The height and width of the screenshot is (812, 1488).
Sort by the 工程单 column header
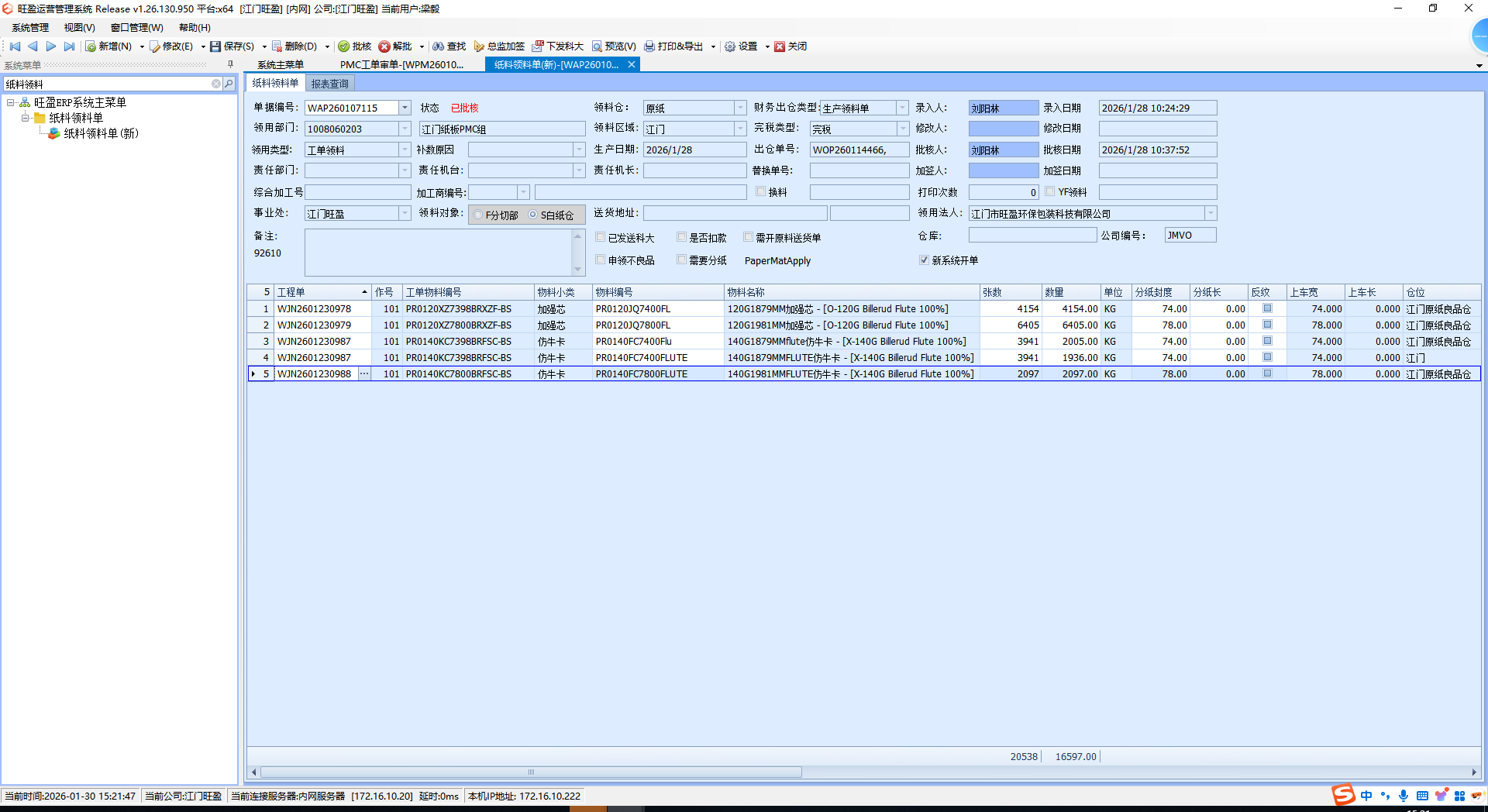pyautogui.click(x=322, y=292)
